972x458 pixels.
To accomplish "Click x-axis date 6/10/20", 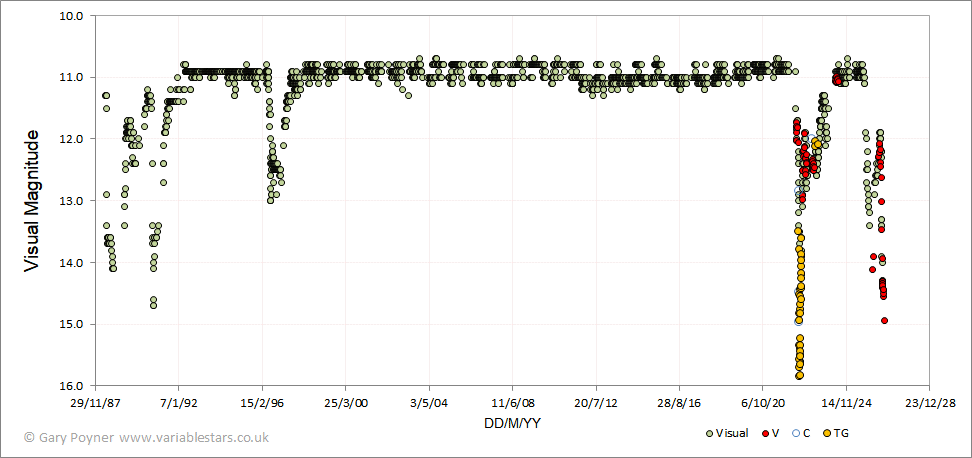I will (x=762, y=403).
